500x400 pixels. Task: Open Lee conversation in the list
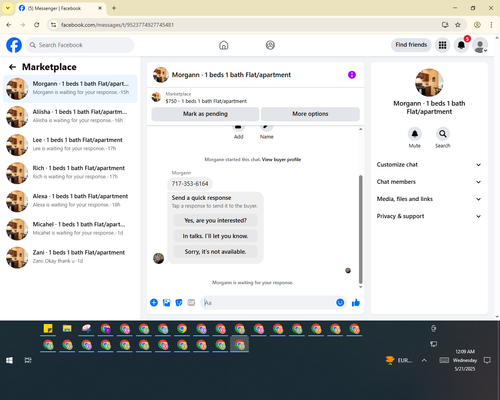click(70, 145)
